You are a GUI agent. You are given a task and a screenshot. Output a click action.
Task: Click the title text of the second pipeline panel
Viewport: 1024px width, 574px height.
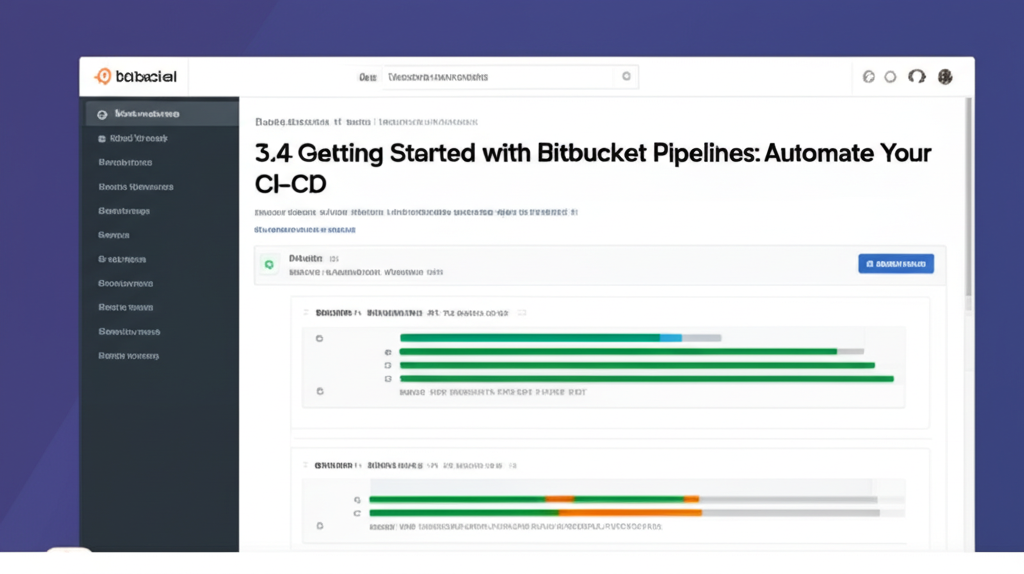coord(409,466)
